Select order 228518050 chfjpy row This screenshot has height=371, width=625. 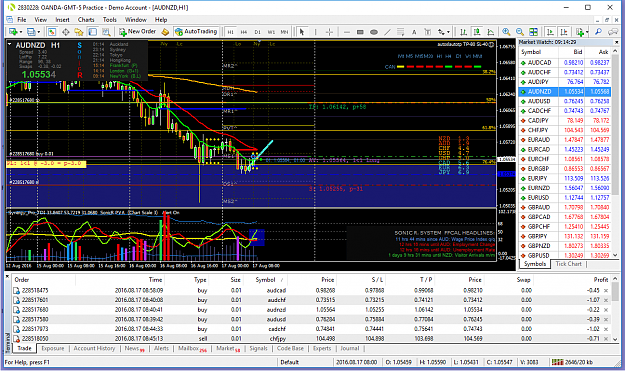click(311, 338)
